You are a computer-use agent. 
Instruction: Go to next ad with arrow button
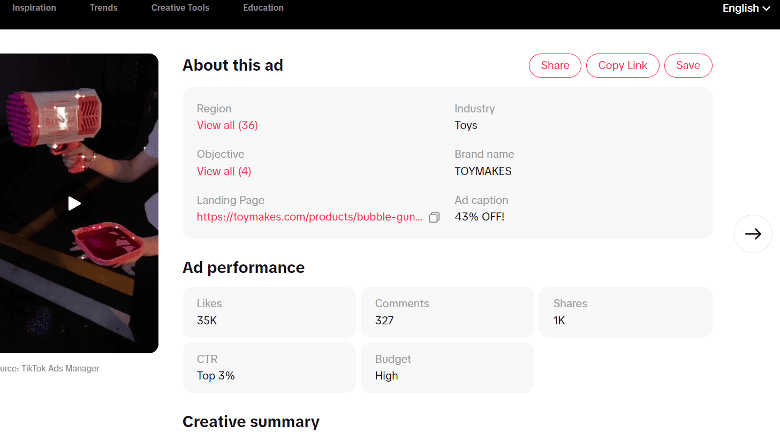pyautogui.click(x=753, y=234)
